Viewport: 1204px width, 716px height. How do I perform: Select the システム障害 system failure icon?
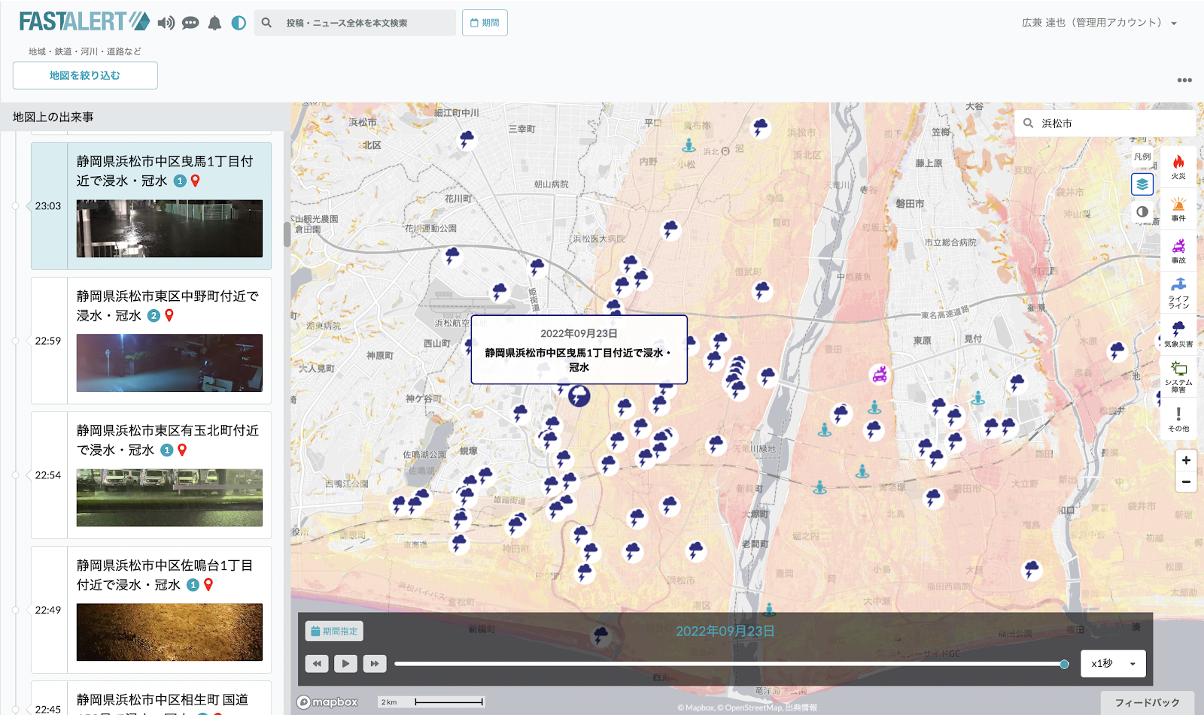(1178, 376)
